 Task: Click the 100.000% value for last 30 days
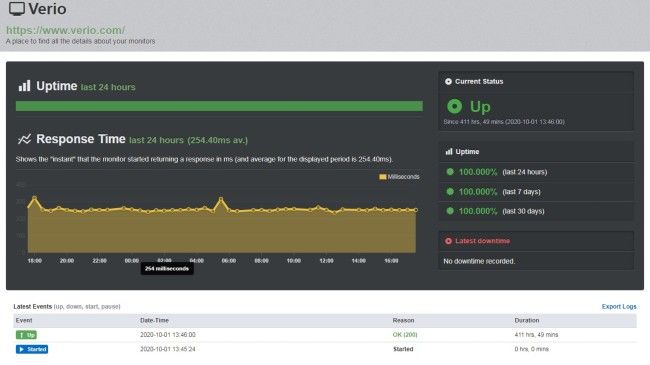click(478, 211)
